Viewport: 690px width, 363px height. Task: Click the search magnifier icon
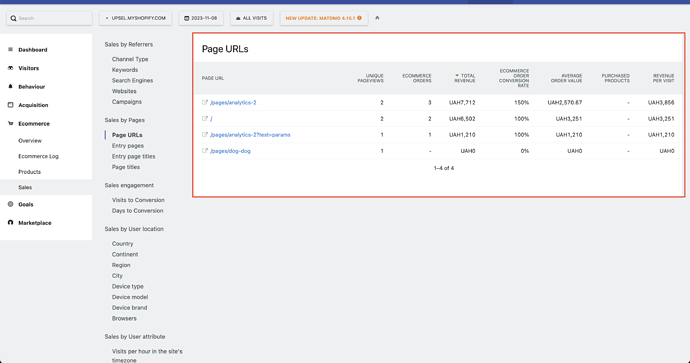point(13,18)
